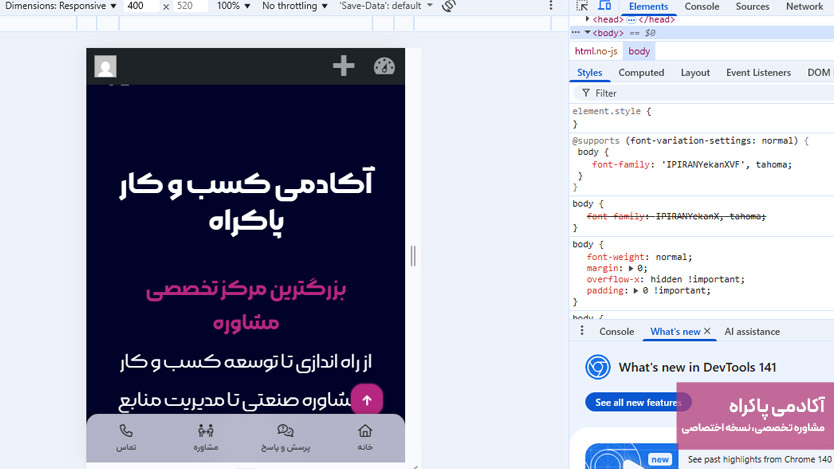Select the What's new drawer tab
834x469 pixels.
click(675, 331)
